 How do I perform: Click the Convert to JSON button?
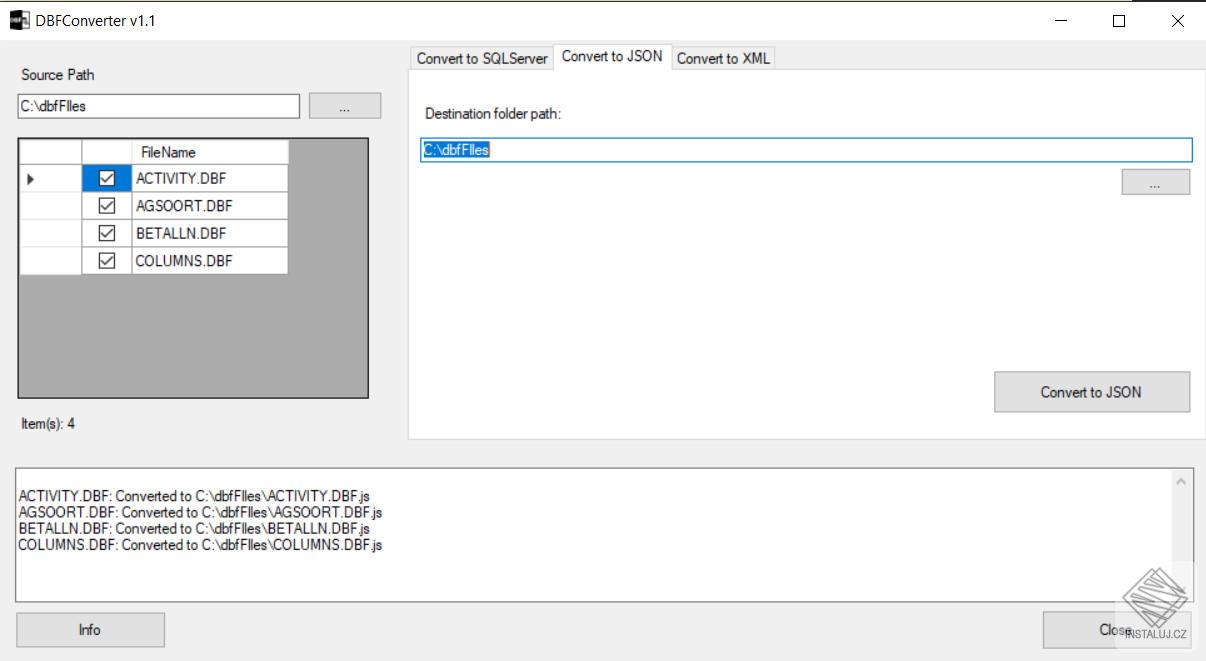pos(1091,391)
